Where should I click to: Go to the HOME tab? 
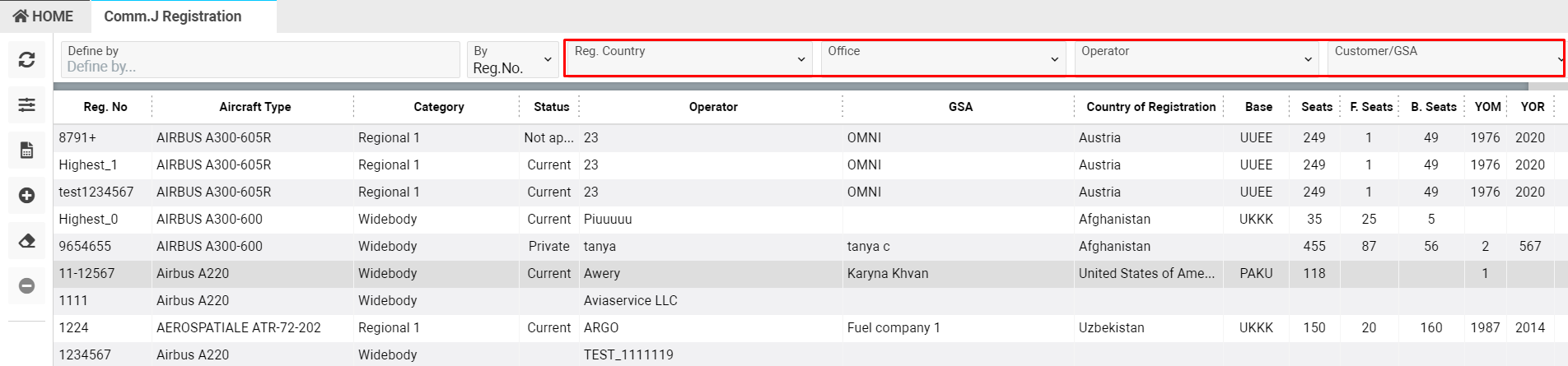point(44,16)
